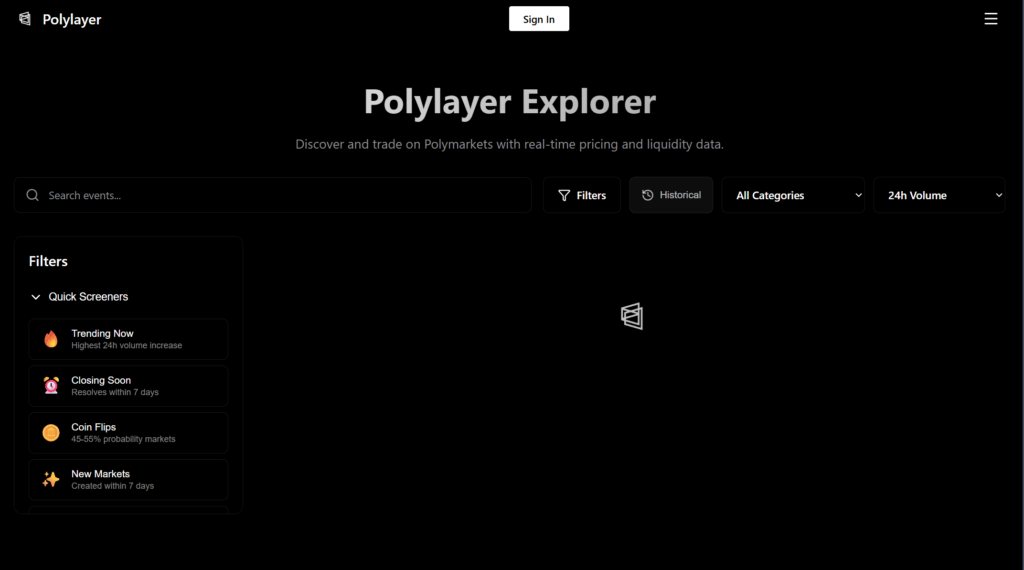This screenshot has height=570, width=1024.
Task: Click the loading logo in content area
Action: [x=631, y=316]
